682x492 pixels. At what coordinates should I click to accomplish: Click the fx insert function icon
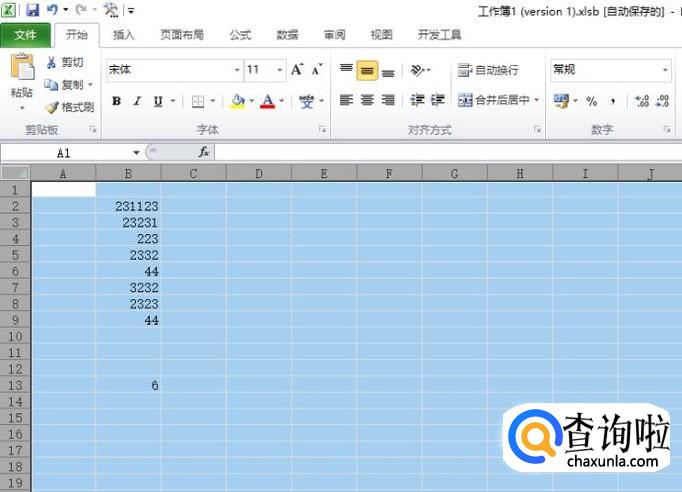(x=204, y=152)
